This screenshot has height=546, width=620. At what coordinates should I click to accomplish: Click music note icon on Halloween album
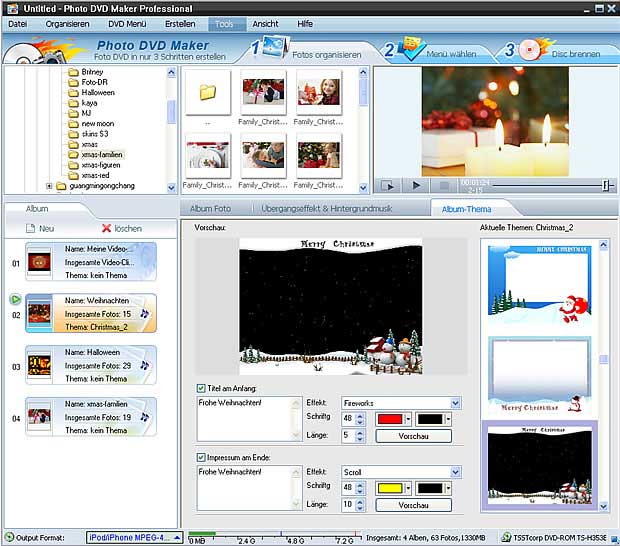tap(145, 365)
